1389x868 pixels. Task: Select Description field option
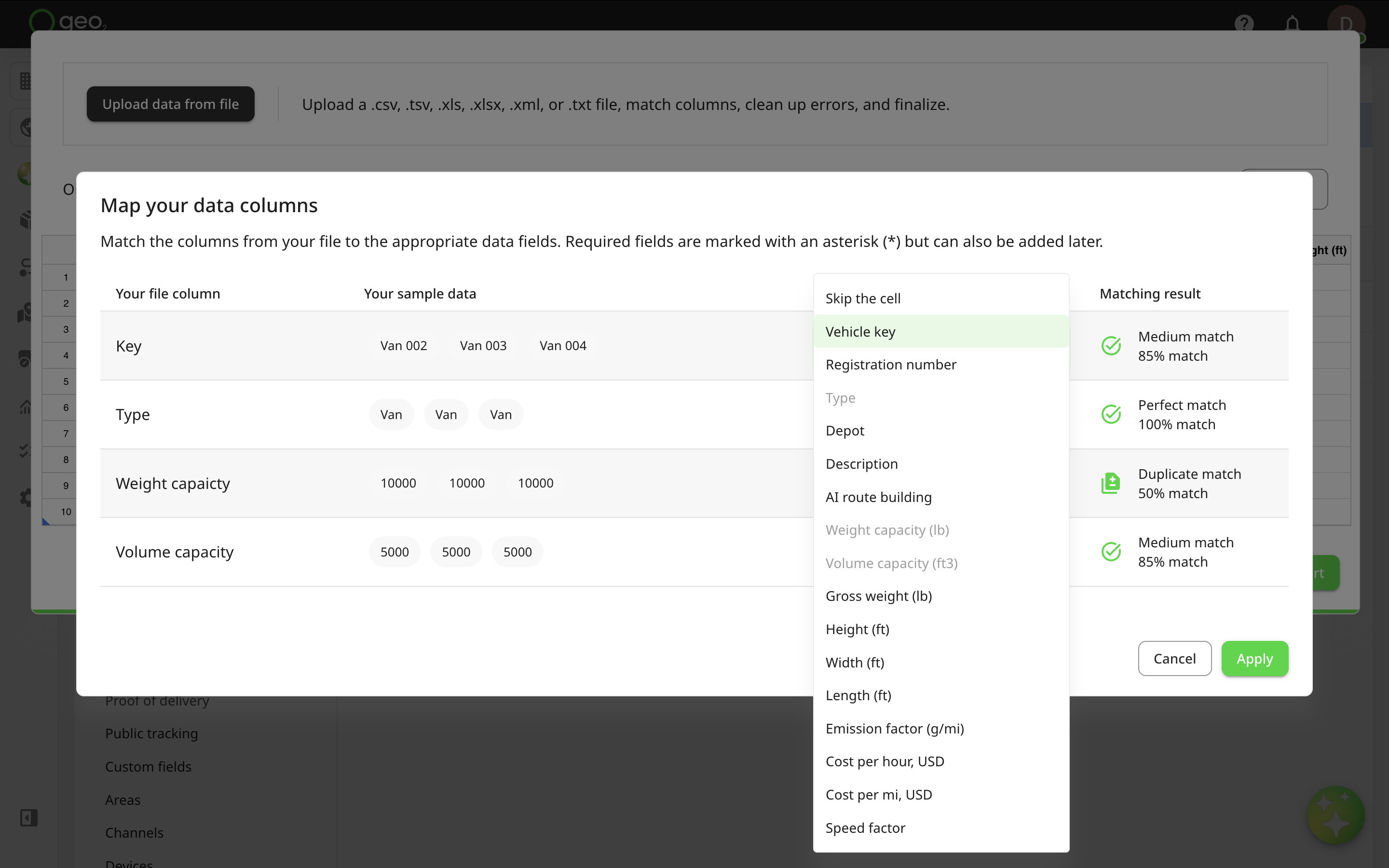click(x=941, y=464)
